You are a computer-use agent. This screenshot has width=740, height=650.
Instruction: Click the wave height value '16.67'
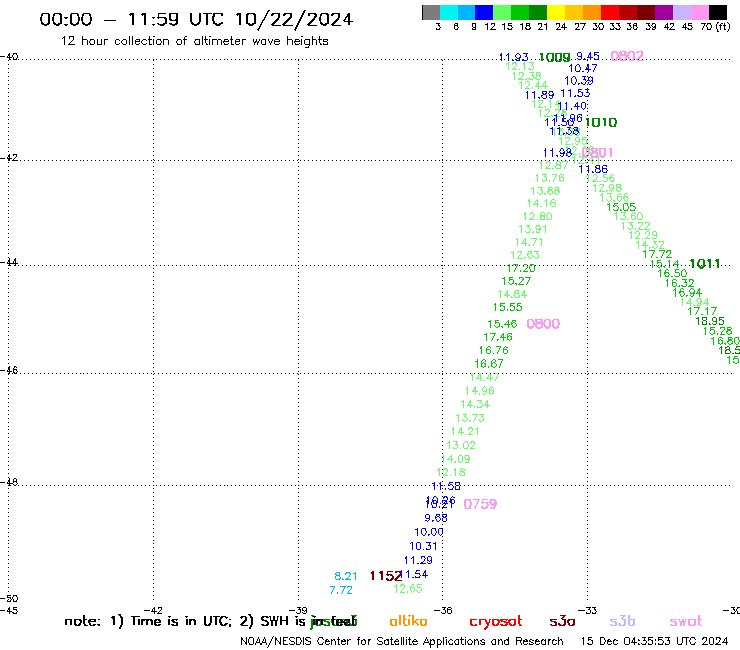[489, 363]
